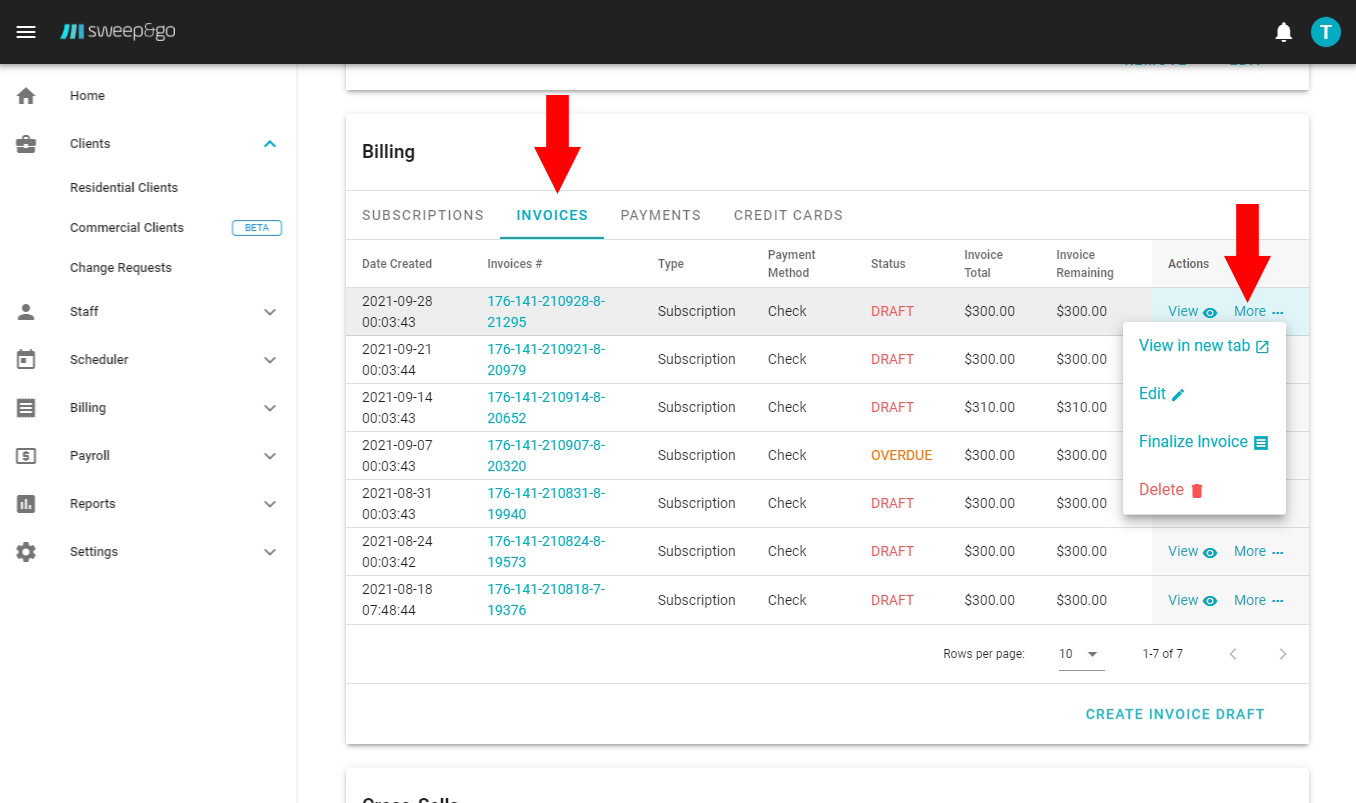Switch to the Payments tab
1356x803 pixels.
click(660, 215)
